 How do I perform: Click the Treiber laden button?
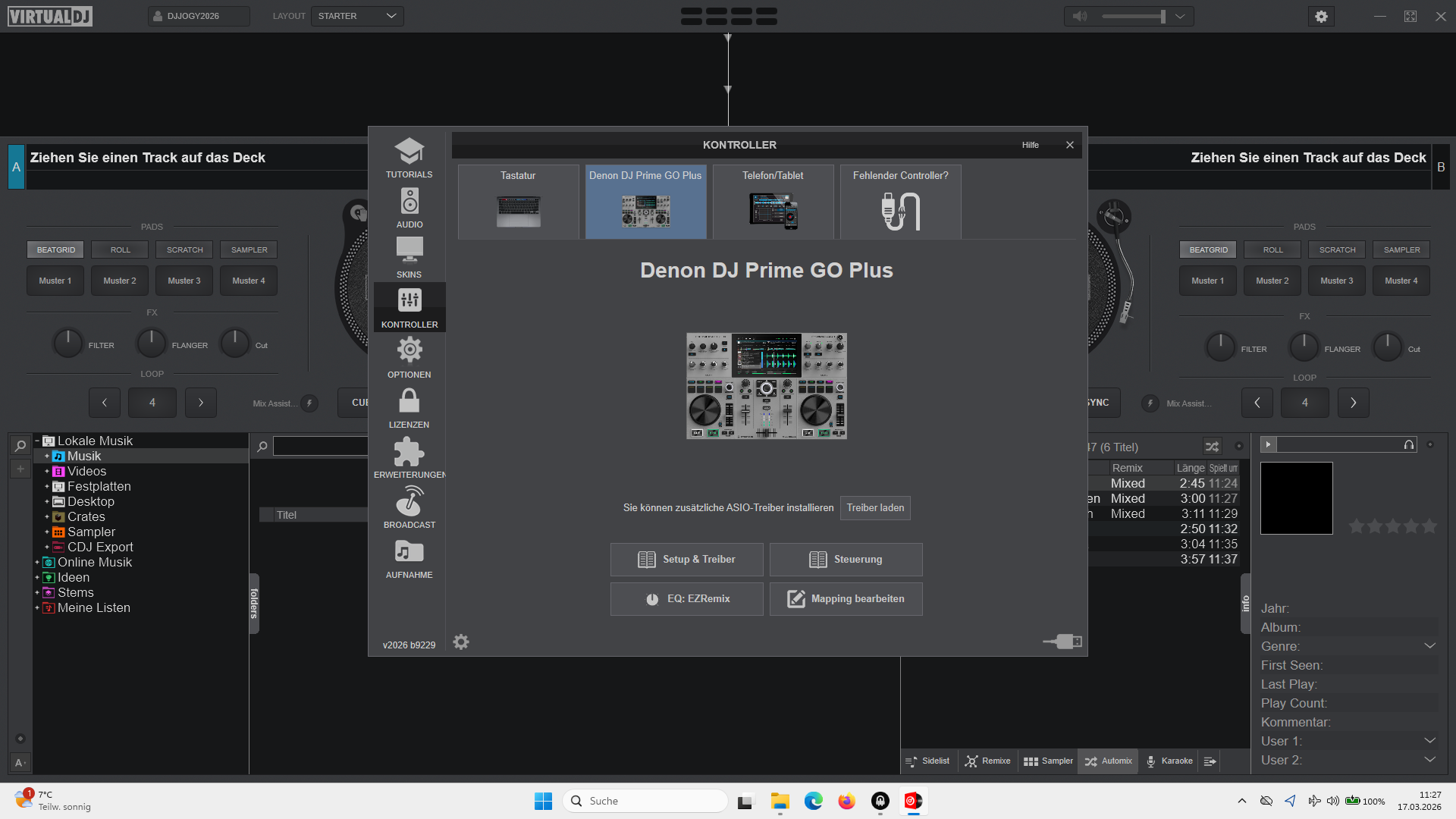(875, 508)
